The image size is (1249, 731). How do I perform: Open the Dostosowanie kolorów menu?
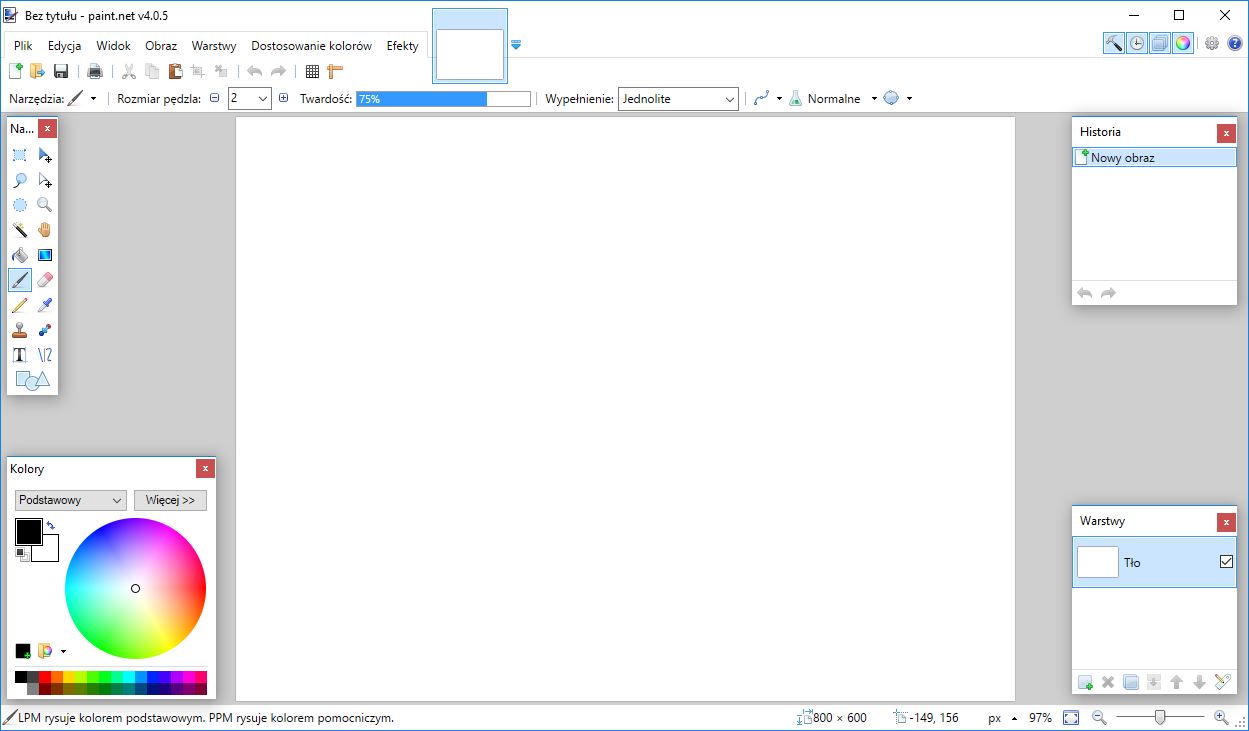click(x=312, y=46)
